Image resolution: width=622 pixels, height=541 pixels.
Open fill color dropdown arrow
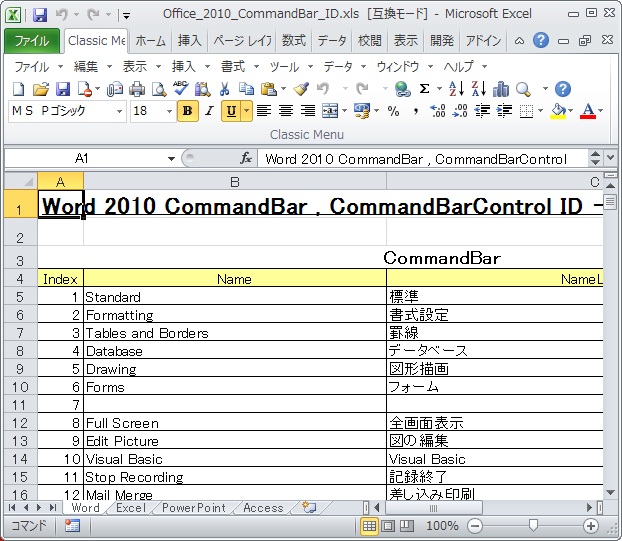pyautogui.click(x=571, y=111)
